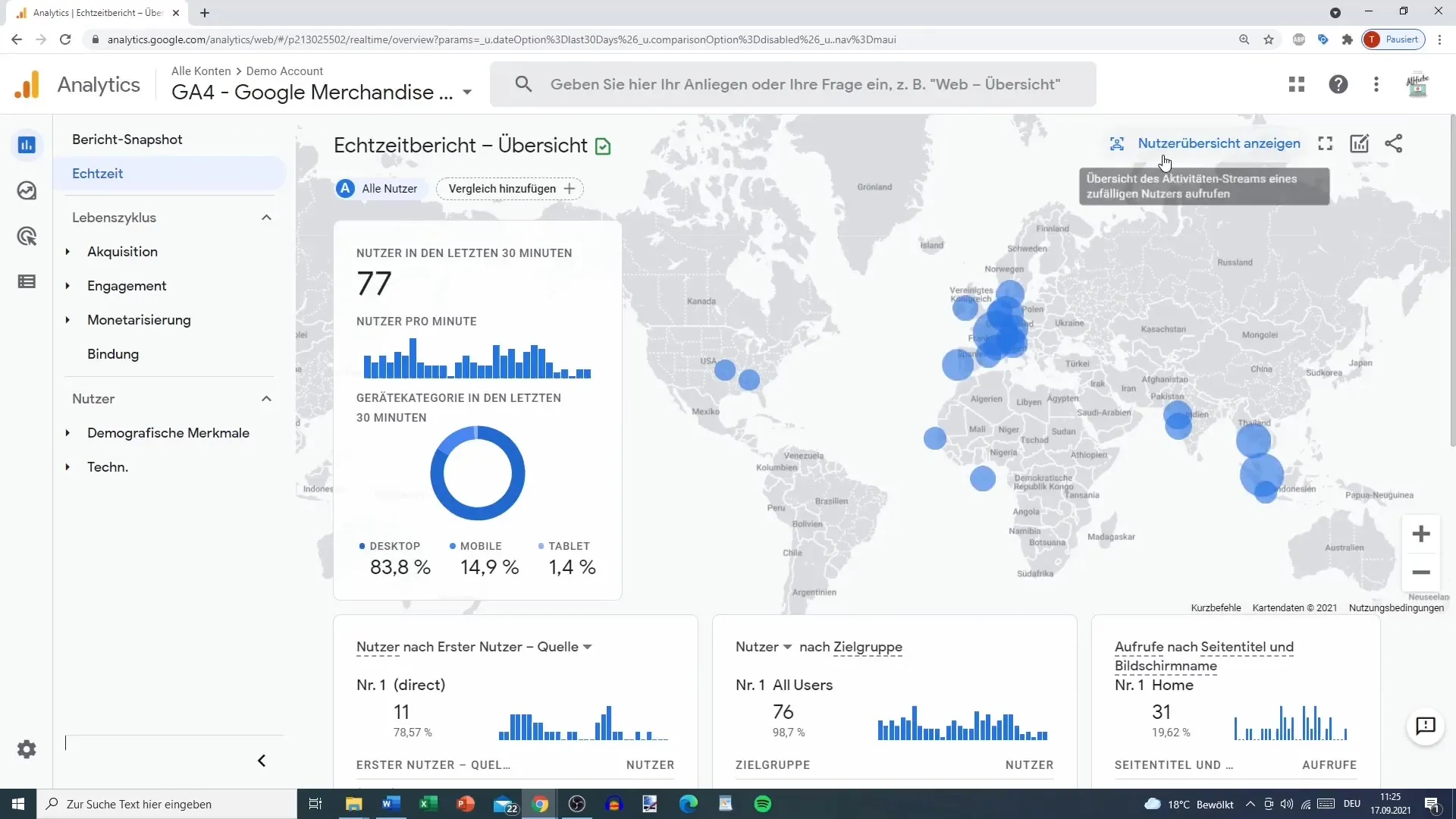Click the Windows taskbar search box

pos(167,804)
